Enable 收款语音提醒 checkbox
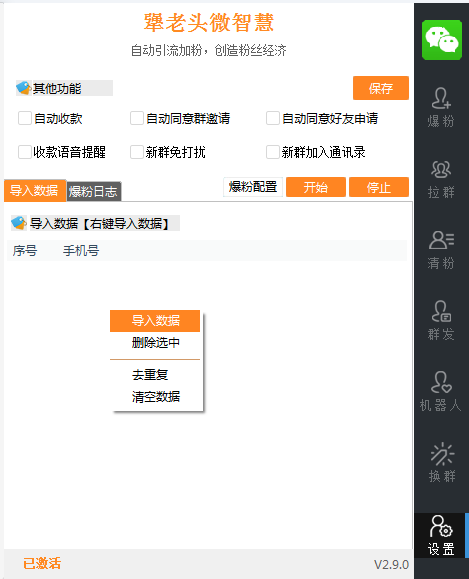The width and height of the screenshot is (469, 579). (25, 152)
